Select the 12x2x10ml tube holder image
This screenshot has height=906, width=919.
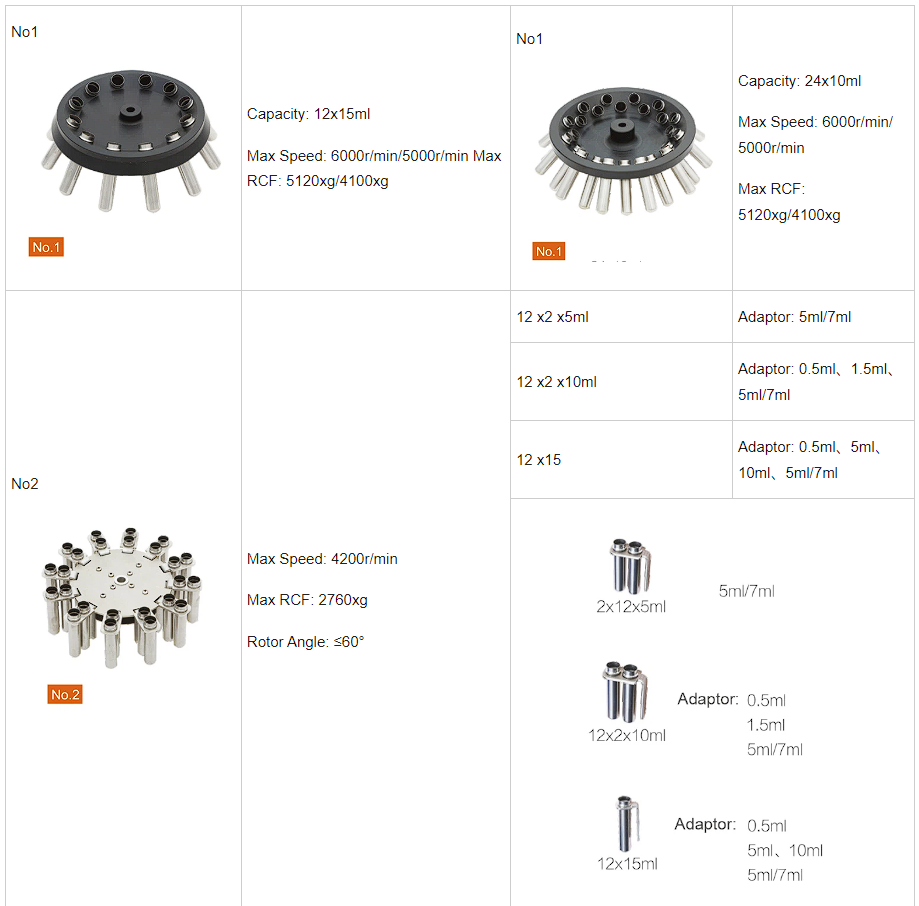pos(624,692)
